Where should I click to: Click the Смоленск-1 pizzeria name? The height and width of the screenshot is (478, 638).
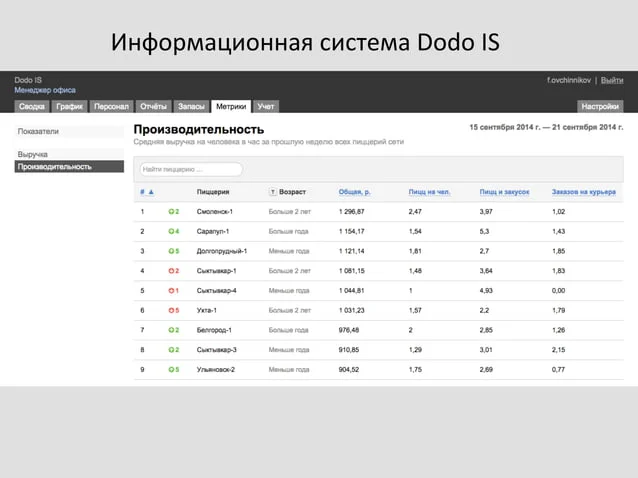click(214, 212)
